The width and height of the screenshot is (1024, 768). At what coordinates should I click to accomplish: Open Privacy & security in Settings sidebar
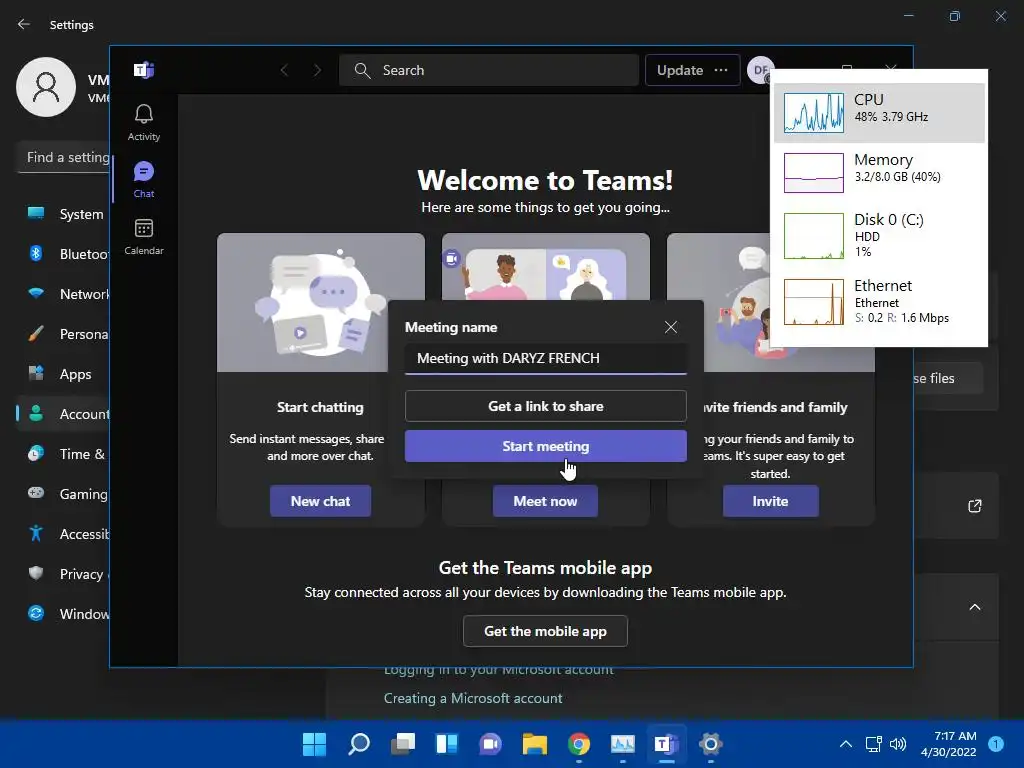tap(65, 574)
